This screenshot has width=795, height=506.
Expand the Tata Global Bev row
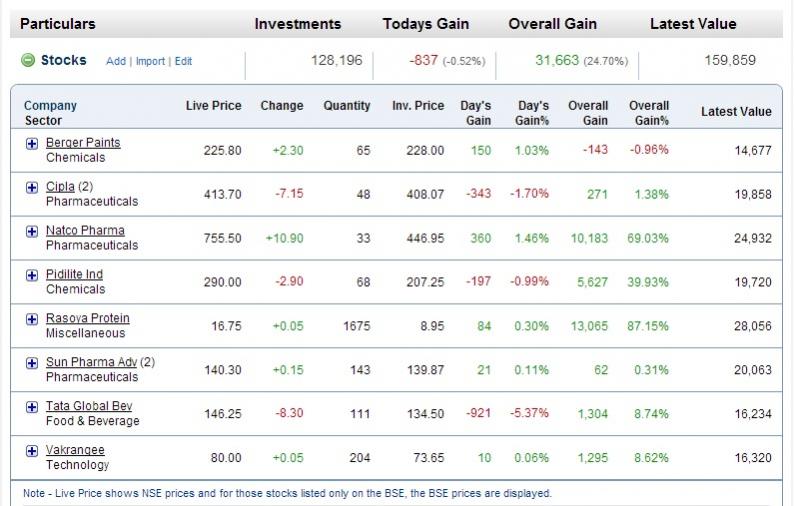point(32,407)
